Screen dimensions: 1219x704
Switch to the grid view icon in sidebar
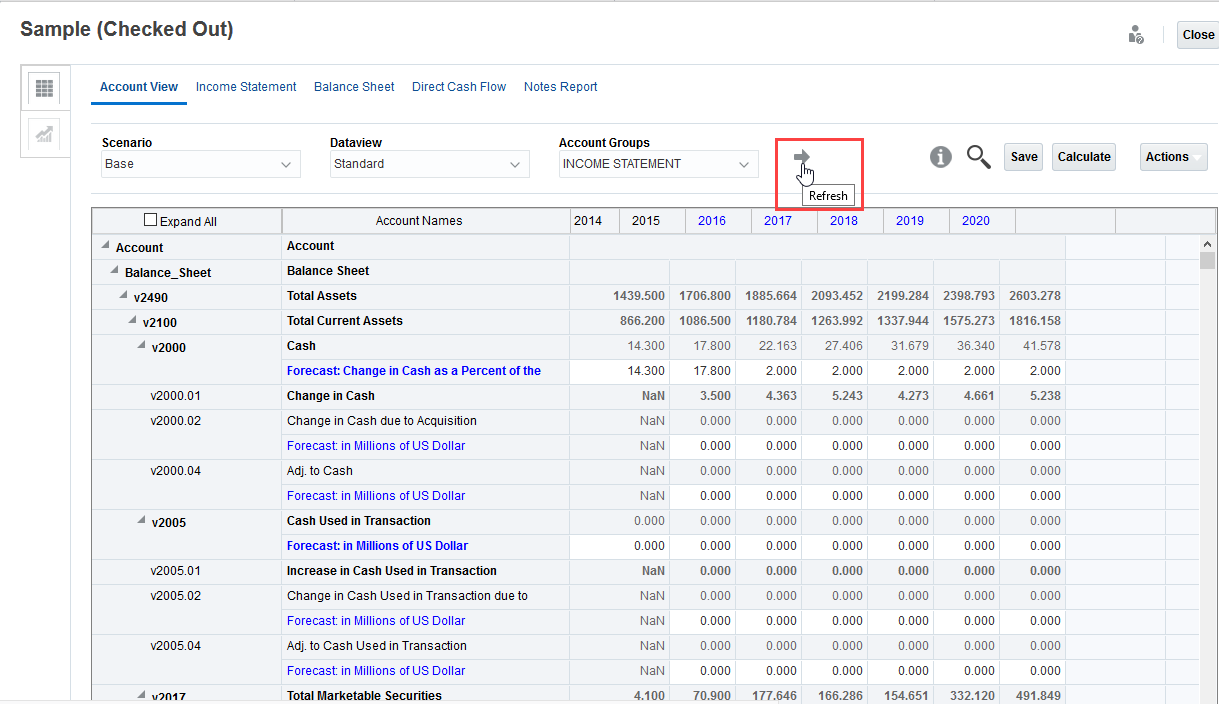click(x=43, y=88)
